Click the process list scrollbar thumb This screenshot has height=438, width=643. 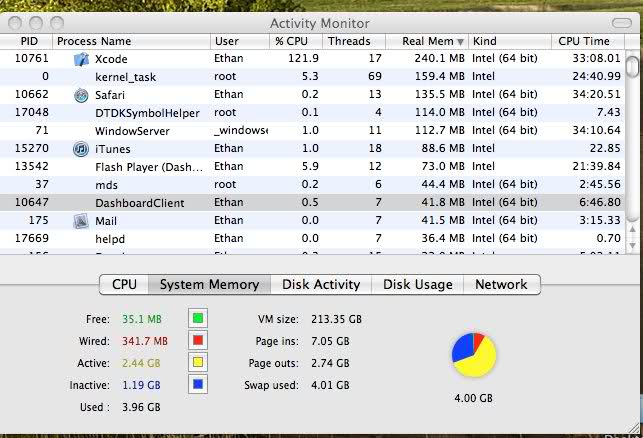(633, 67)
